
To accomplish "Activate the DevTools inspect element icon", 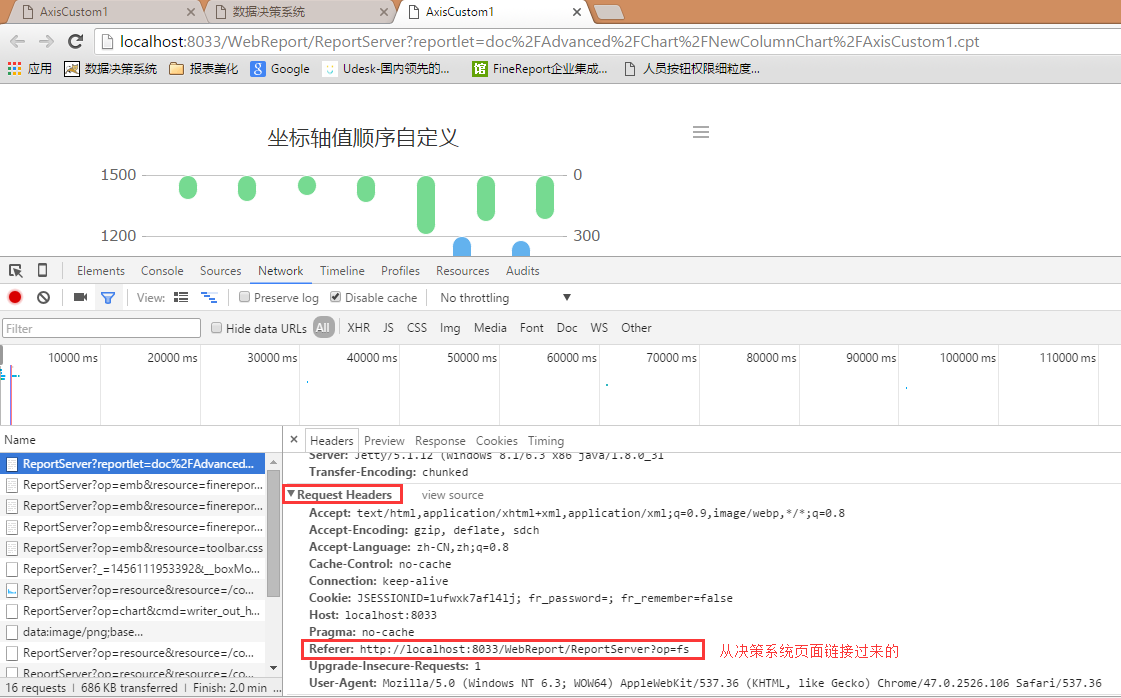I will (16, 270).
